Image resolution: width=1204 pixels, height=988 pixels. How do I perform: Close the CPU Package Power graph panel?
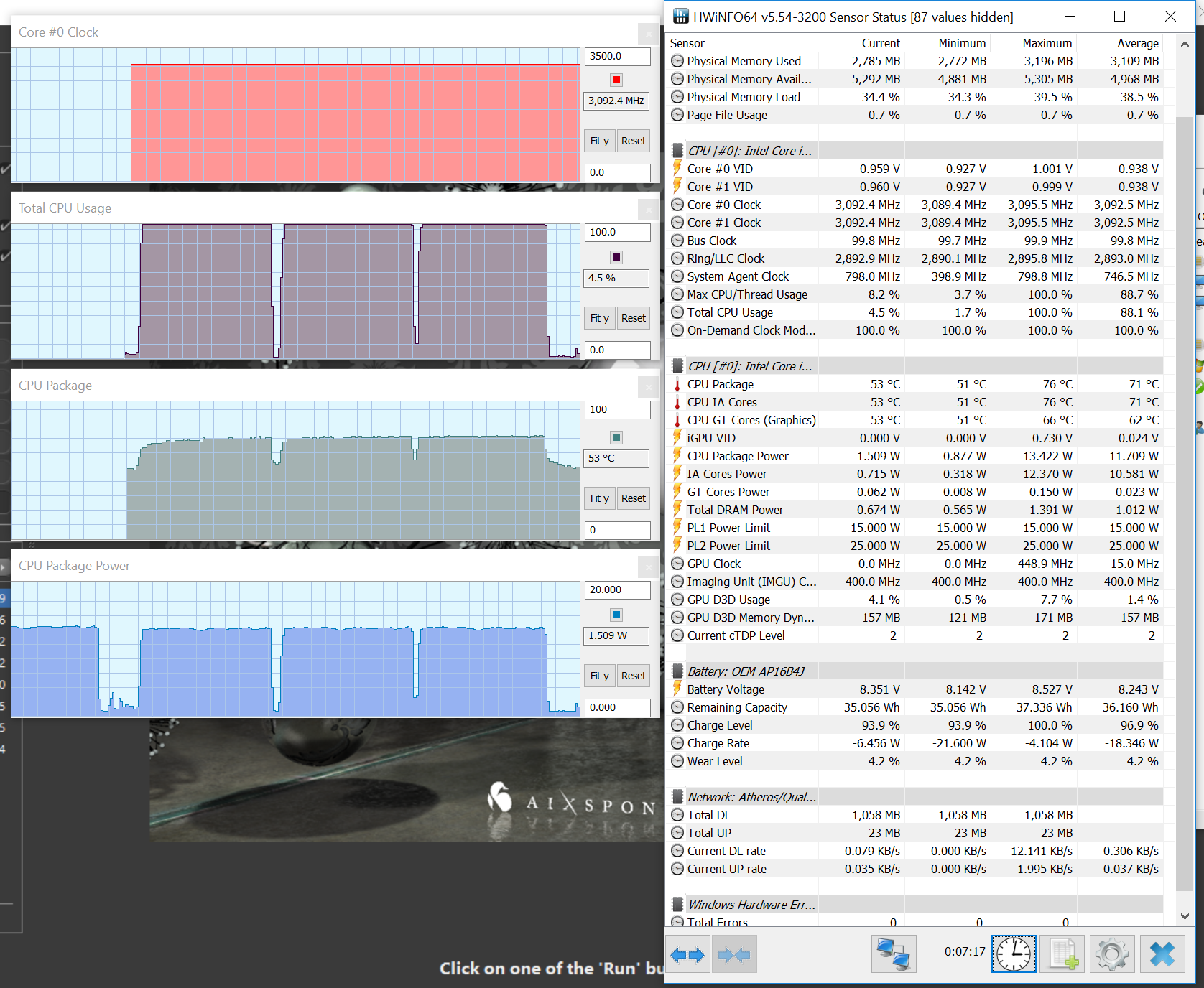(649, 567)
